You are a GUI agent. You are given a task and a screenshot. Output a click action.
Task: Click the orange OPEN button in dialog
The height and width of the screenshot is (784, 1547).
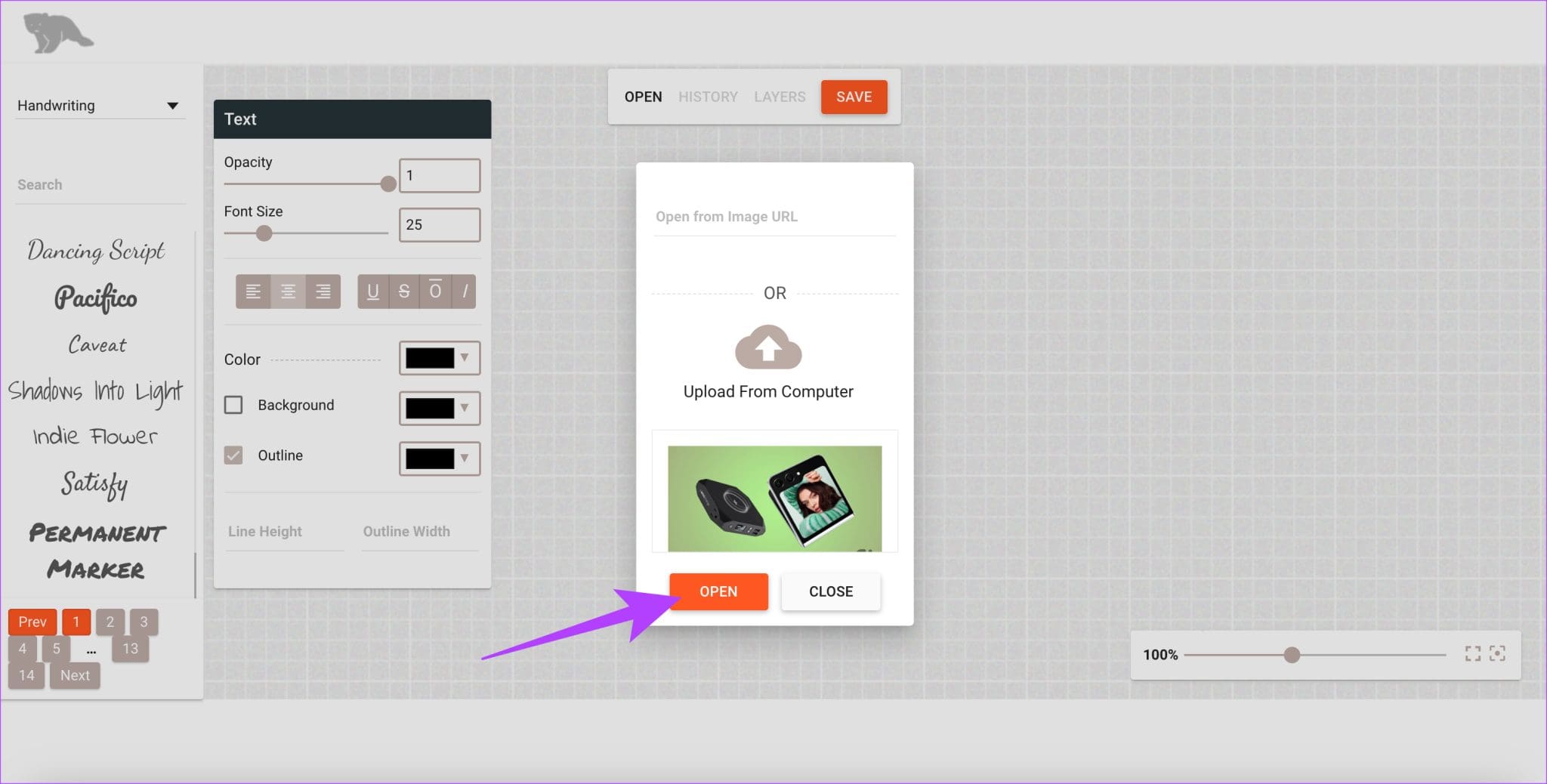click(718, 591)
